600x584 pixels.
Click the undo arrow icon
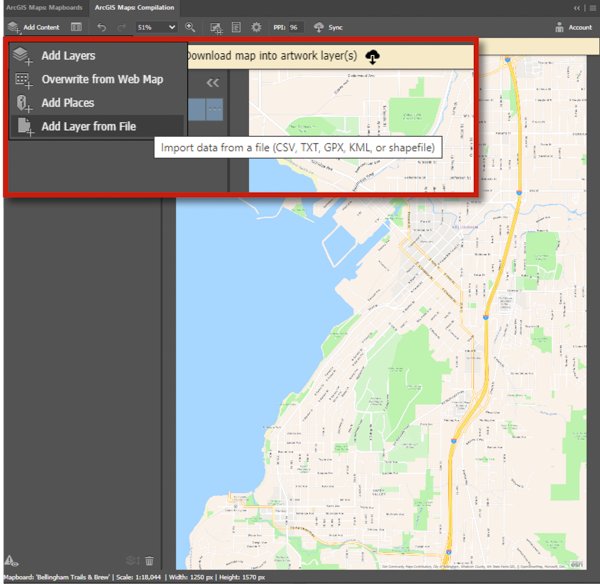(101, 27)
